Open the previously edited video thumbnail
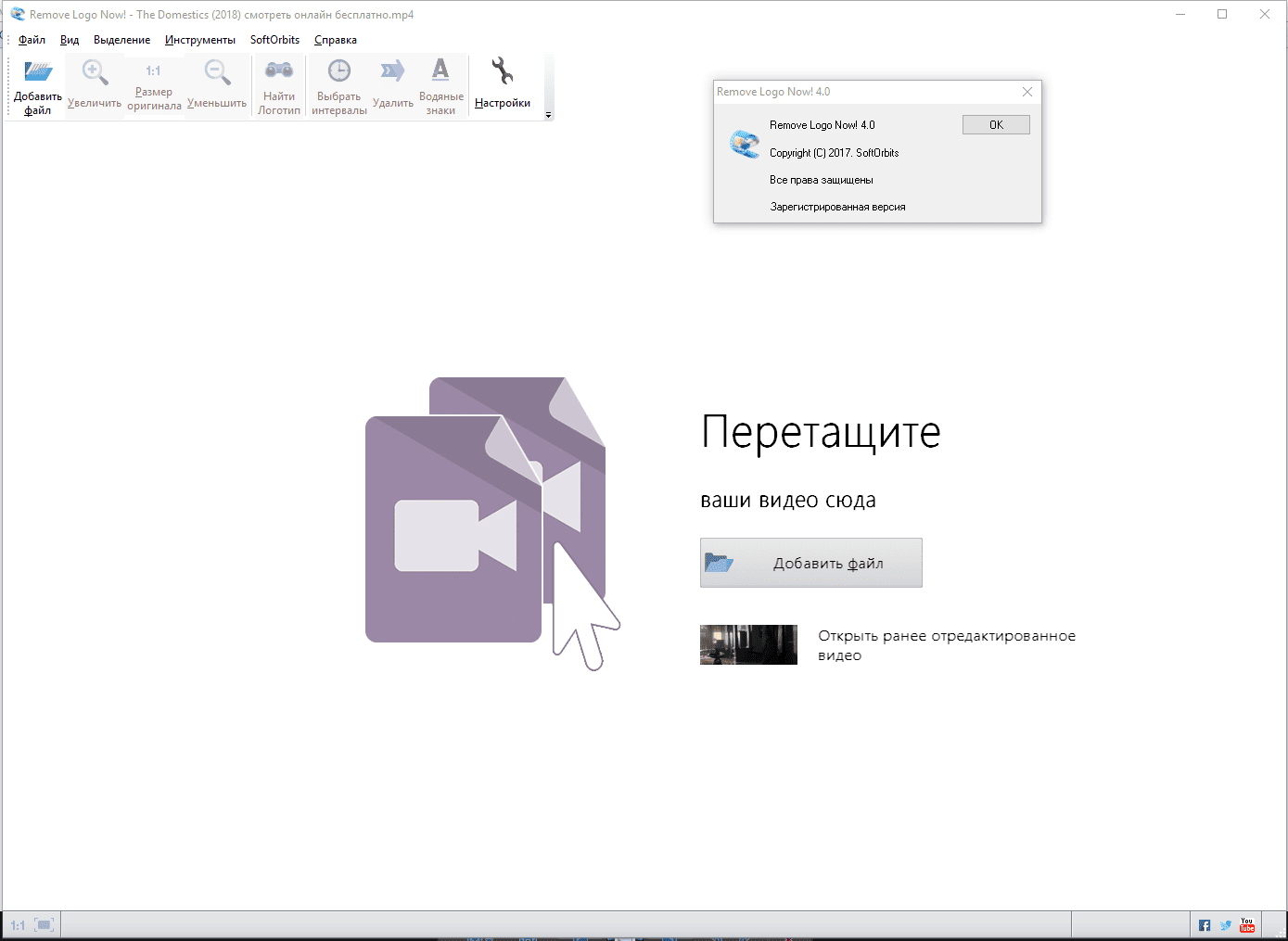 (x=748, y=644)
